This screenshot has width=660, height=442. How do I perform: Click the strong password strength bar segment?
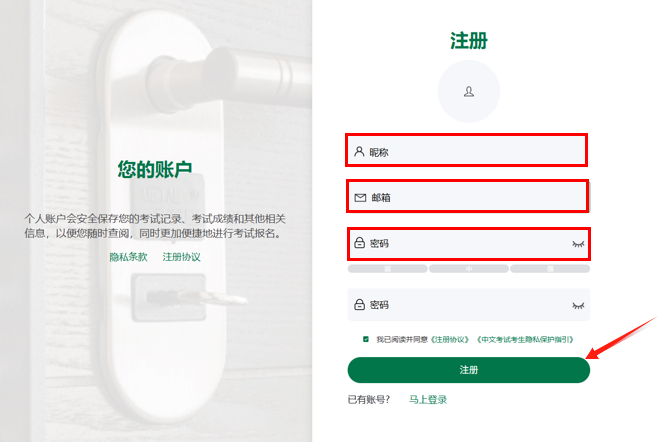(550, 269)
